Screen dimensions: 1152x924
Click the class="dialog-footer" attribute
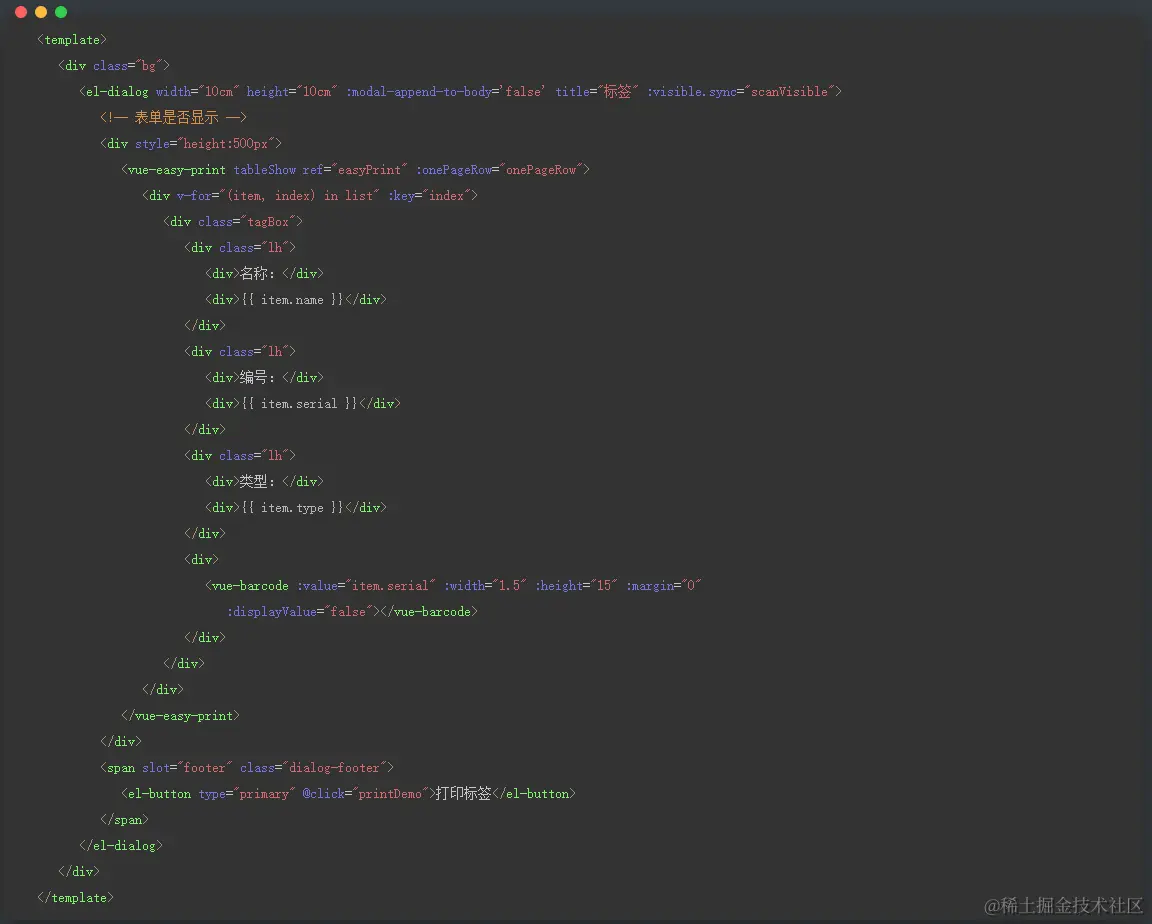[x=313, y=768]
